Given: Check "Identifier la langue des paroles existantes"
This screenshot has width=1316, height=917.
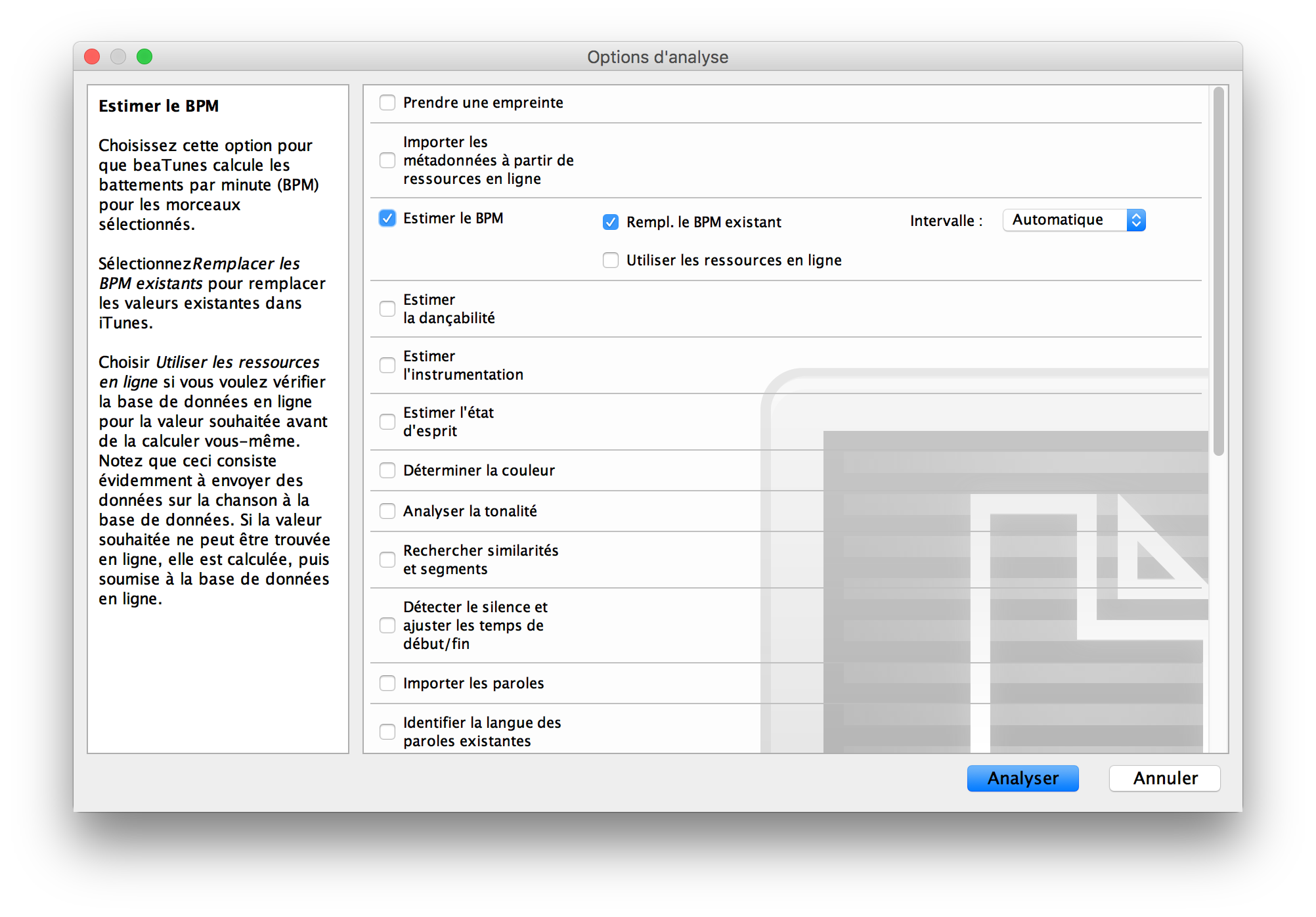Looking at the screenshot, I should click(387, 731).
